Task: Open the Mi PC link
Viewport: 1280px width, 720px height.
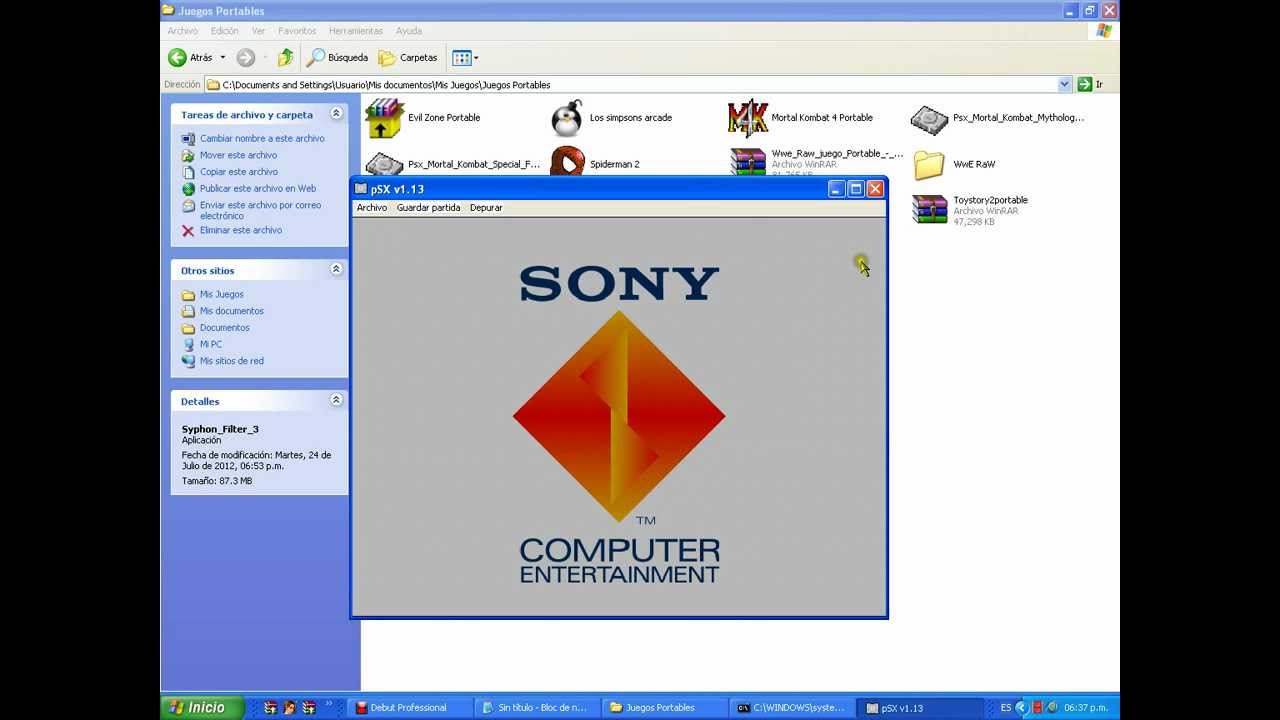Action: coord(211,344)
